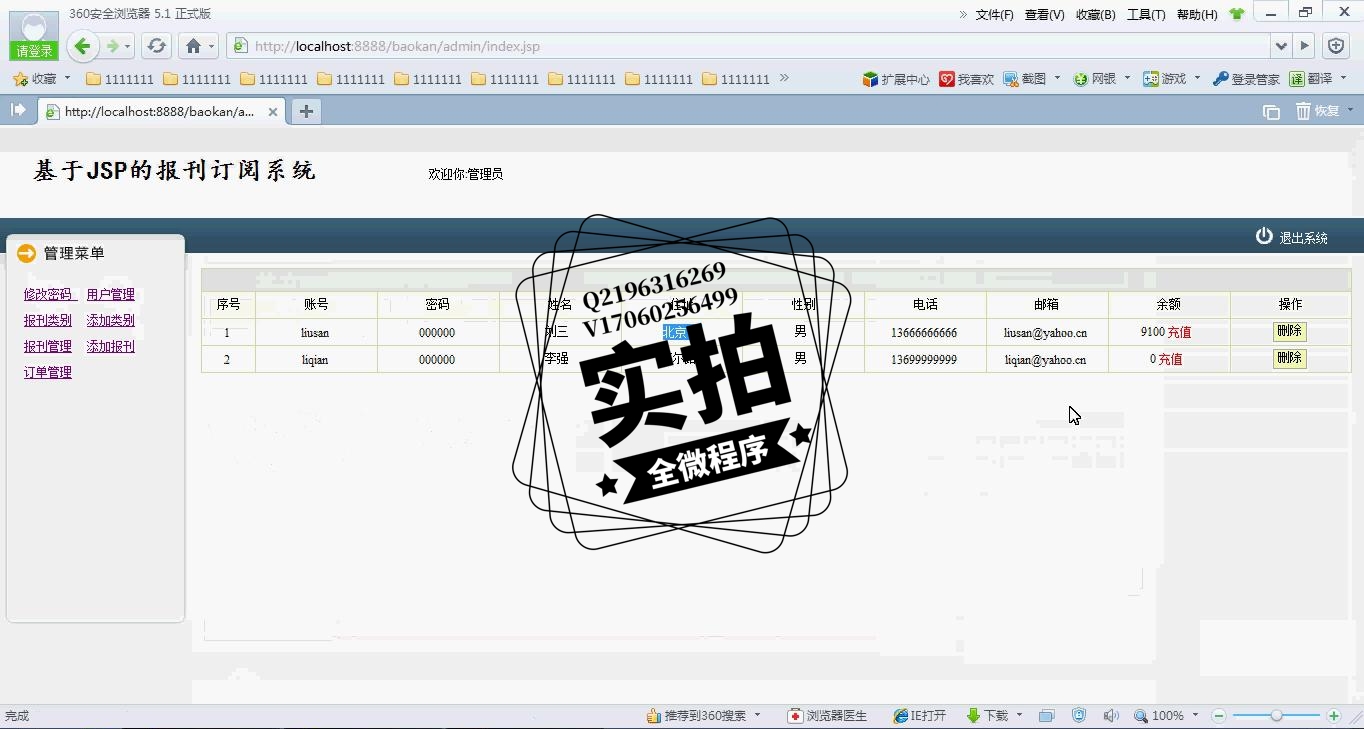Click IE打开 status bar button
Image resolution: width=1364 pixels, height=729 pixels.
(x=919, y=716)
